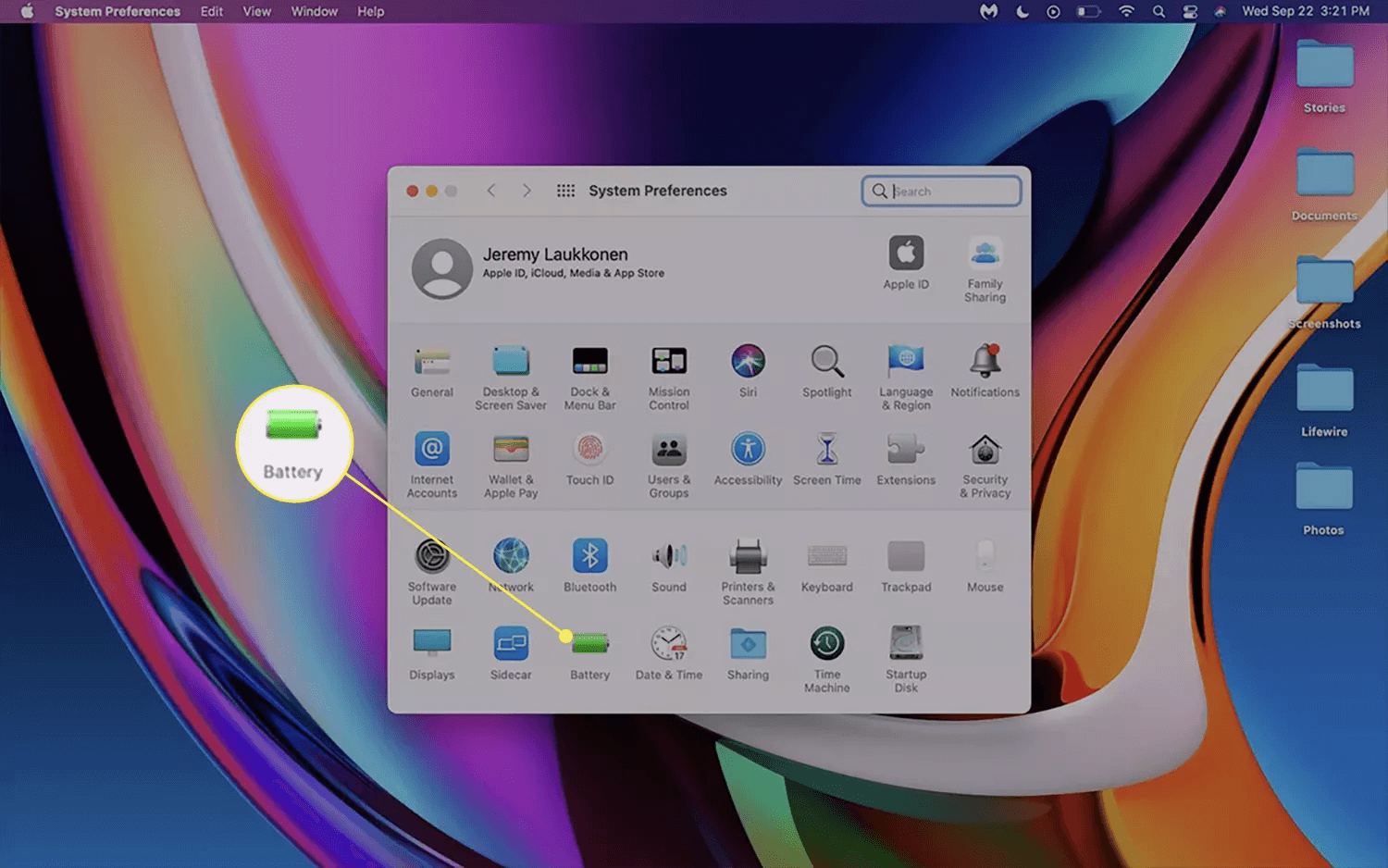The height and width of the screenshot is (868, 1388).
Task: Open Accessibility preferences
Action: 748,460
